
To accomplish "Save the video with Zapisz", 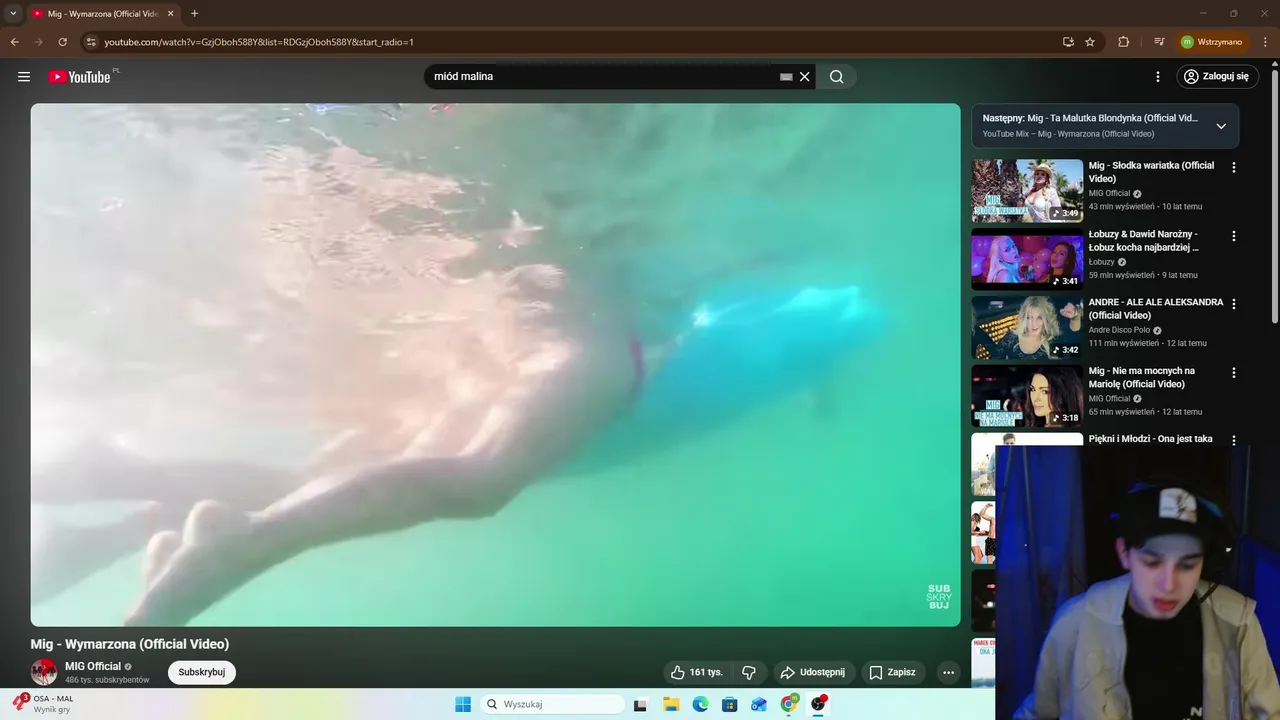I will pyautogui.click(x=892, y=672).
